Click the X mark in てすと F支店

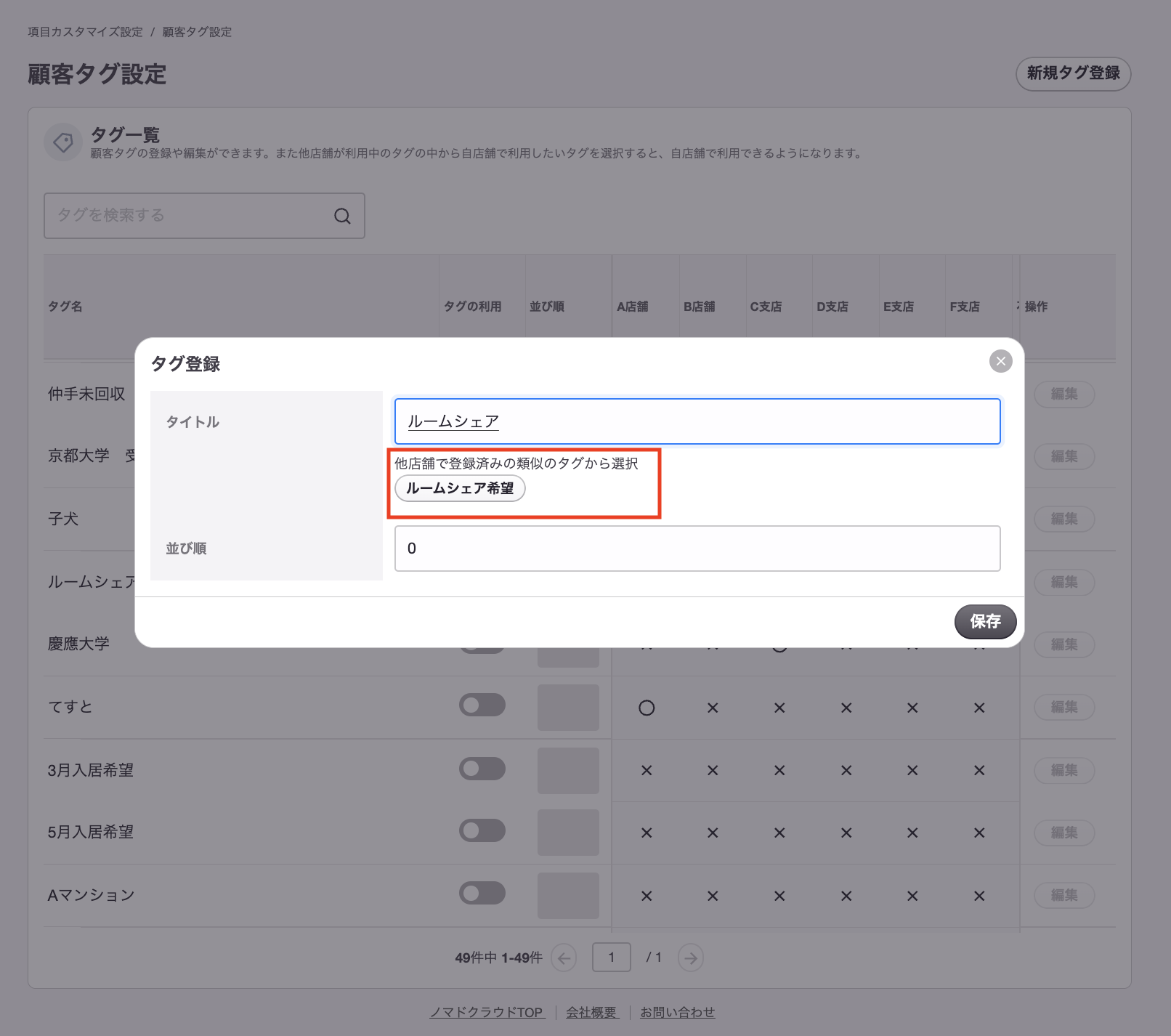tap(979, 708)
